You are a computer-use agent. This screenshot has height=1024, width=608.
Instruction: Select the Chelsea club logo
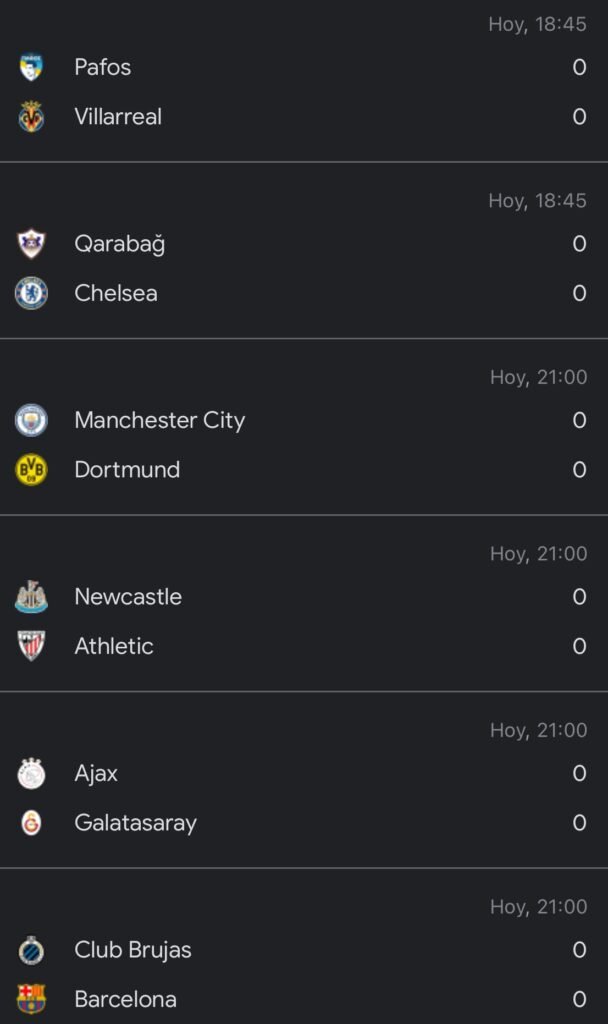[x=31, y=293]
